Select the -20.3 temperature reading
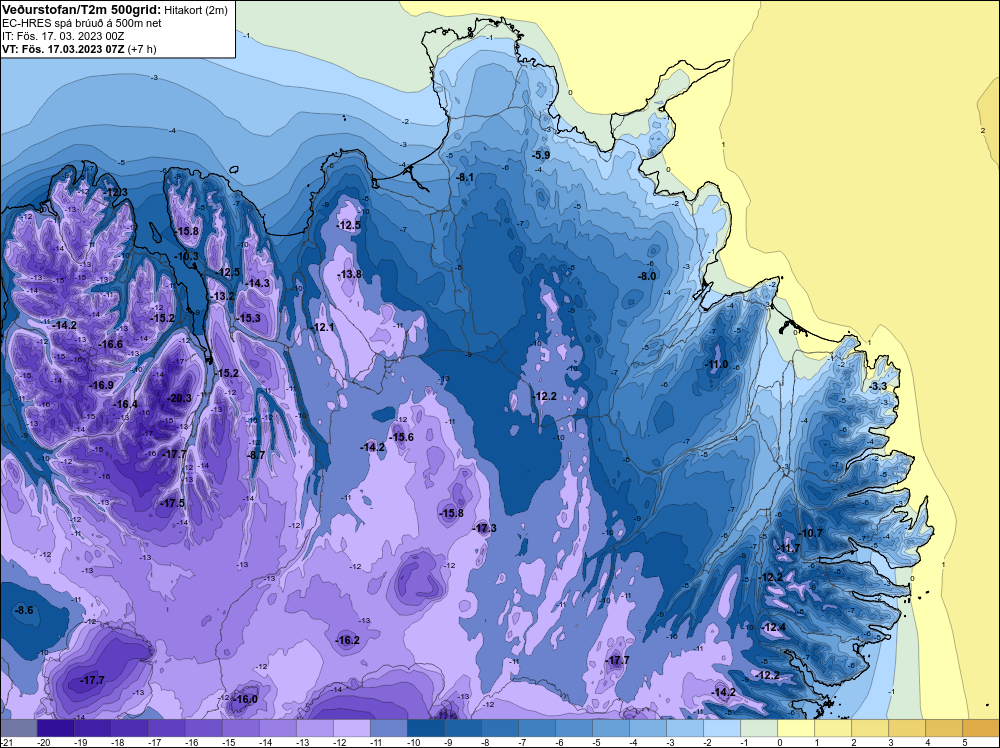The image size is (1000, 748). [x=179, y=398]
